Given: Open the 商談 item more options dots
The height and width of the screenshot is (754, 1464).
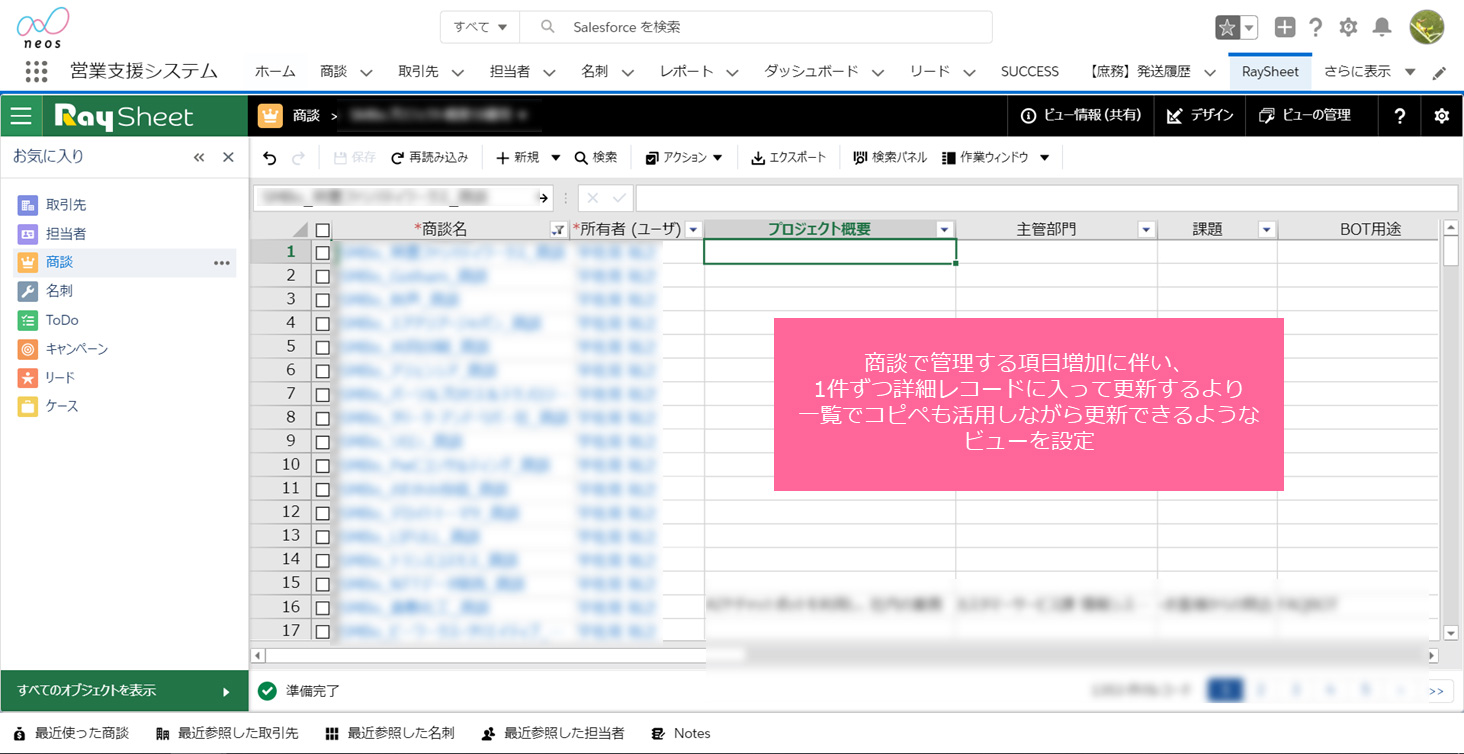Looking at the screenshot, I should pos(222,263).
